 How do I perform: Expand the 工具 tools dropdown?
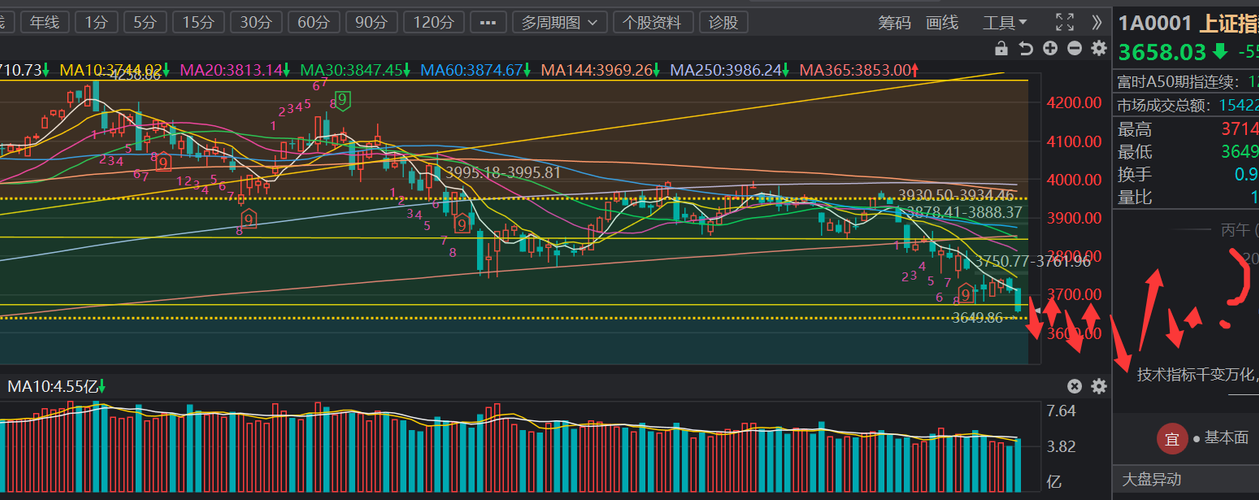[1005, 22]
